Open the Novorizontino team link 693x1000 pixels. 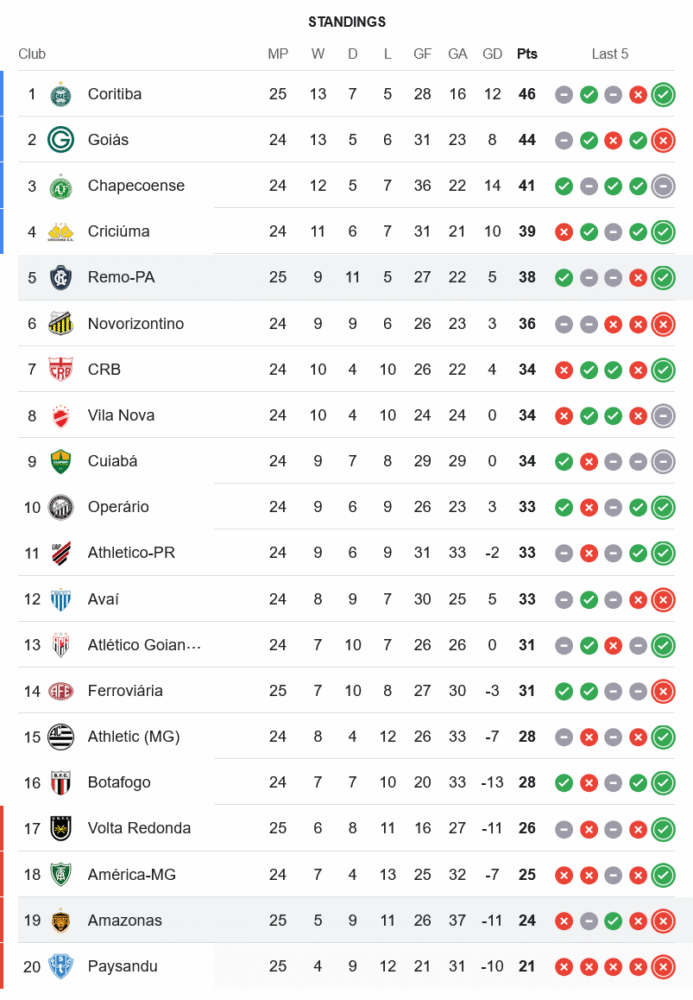tap(135, 324)
